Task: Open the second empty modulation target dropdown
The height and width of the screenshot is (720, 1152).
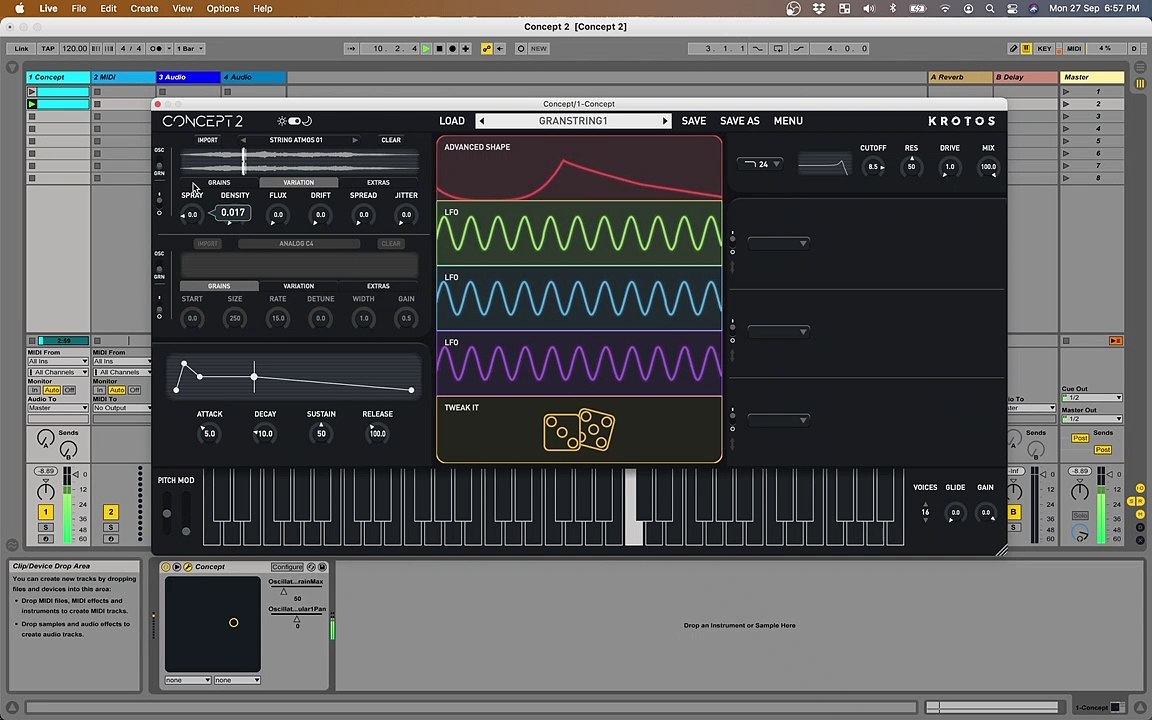Action: click(779, 331)
